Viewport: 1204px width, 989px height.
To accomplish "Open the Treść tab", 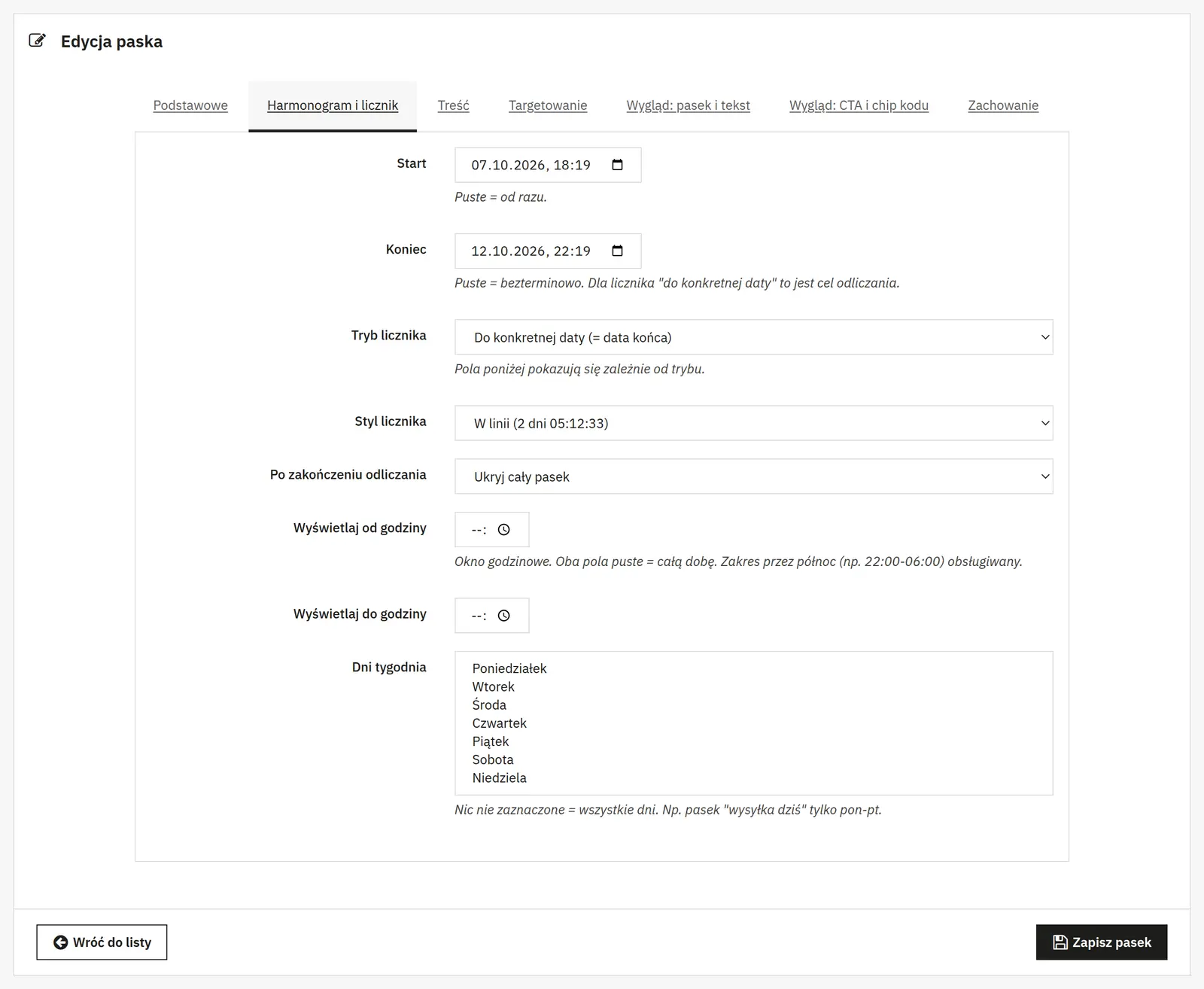I will coord(454,105).
